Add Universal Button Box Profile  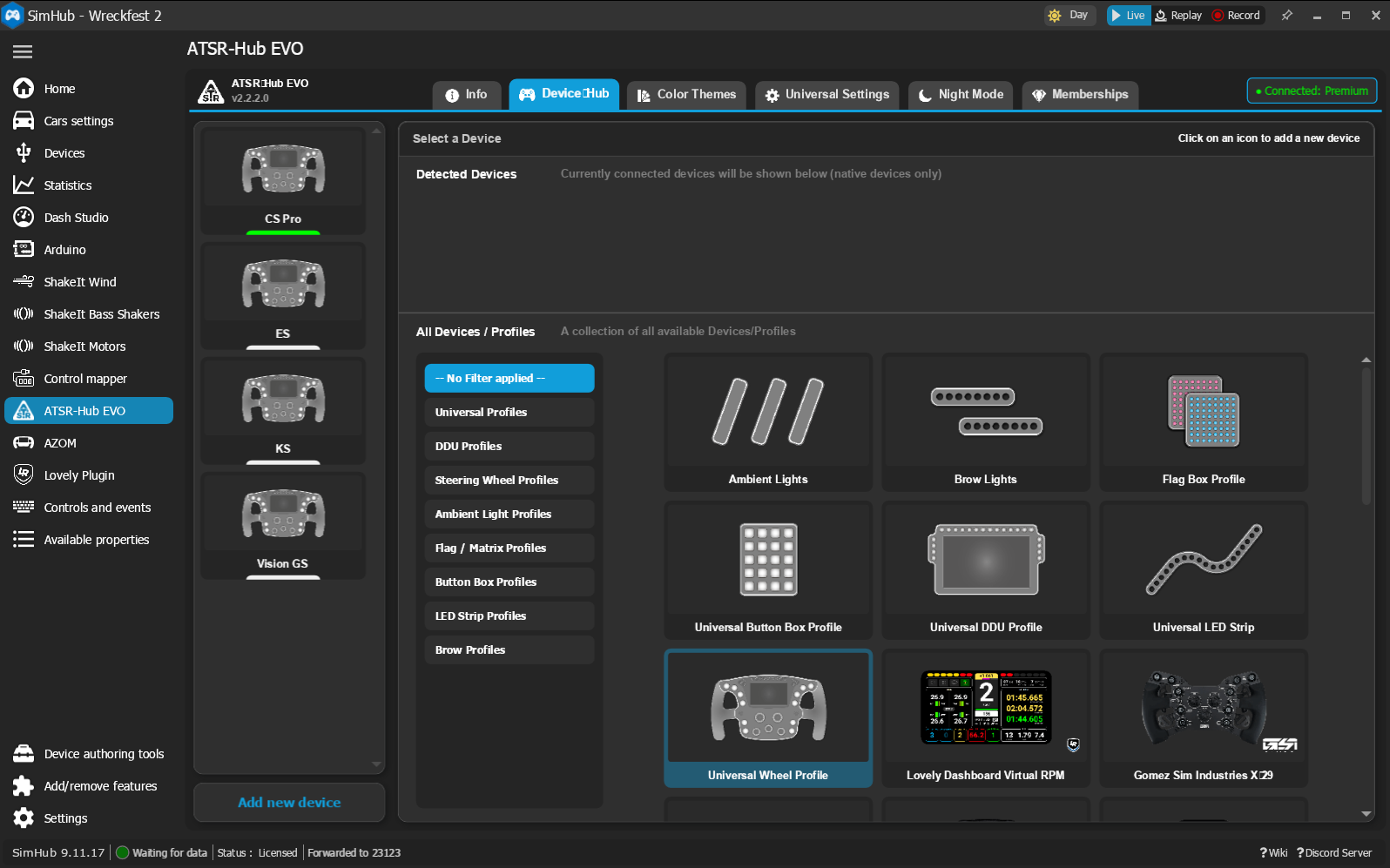click(768, 570)
